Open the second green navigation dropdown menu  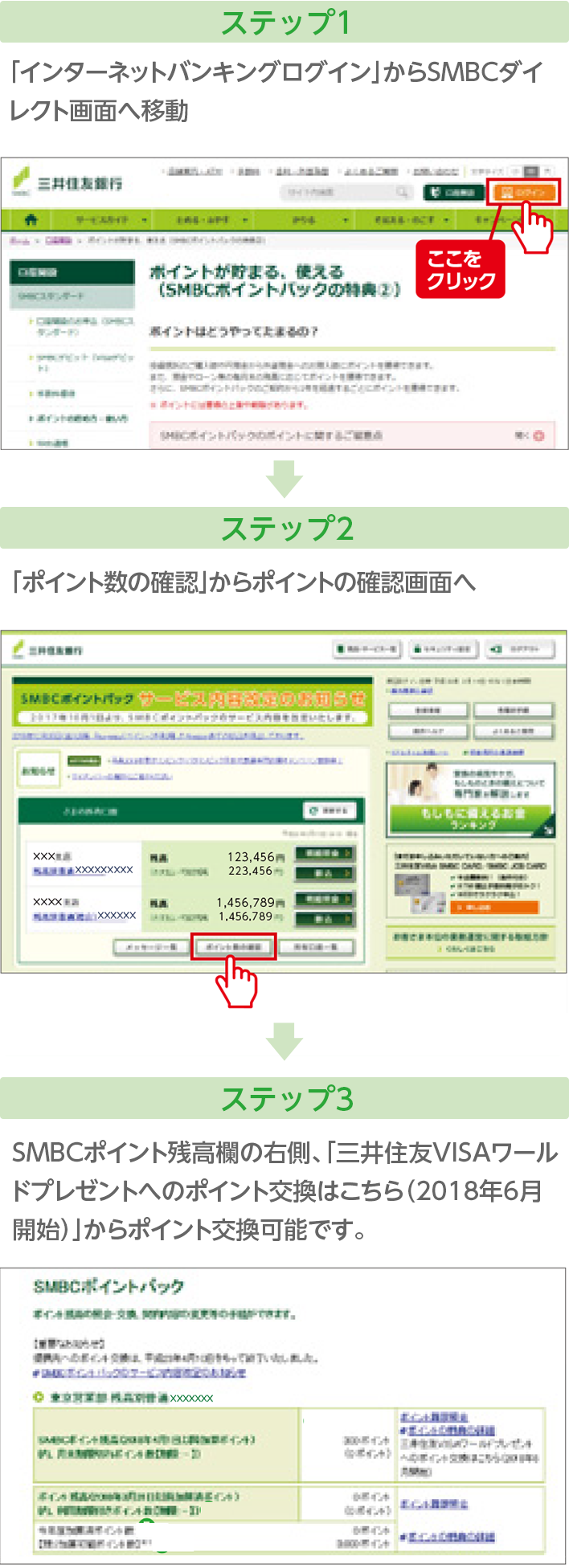(x=212, y=219)
